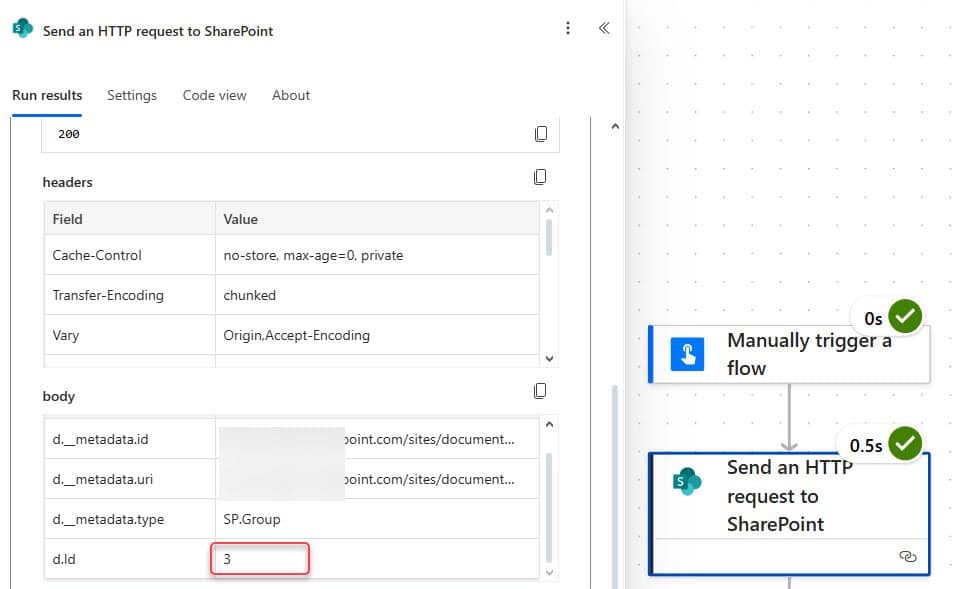Click the Cache-Control field cell
The width and height of the screenshot is (976, 589).
click(129, 255)
